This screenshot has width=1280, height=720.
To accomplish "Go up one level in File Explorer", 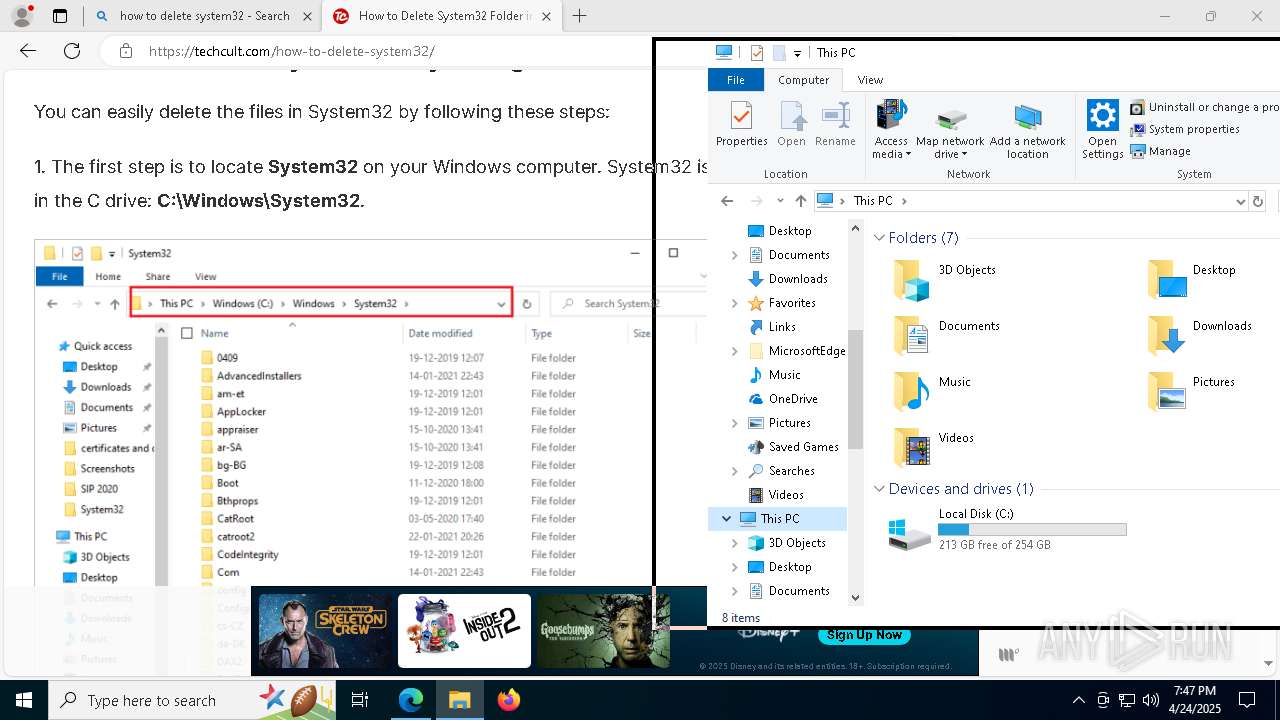I will [801, 201].
